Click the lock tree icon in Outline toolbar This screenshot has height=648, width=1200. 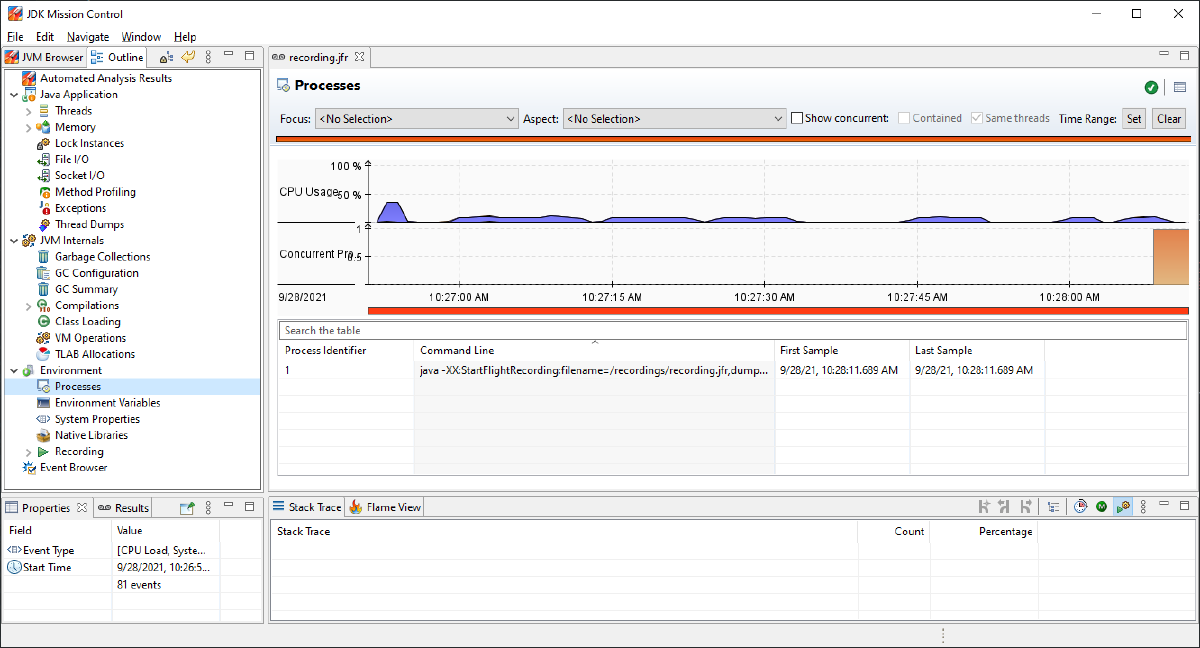(x=166, y=57)
